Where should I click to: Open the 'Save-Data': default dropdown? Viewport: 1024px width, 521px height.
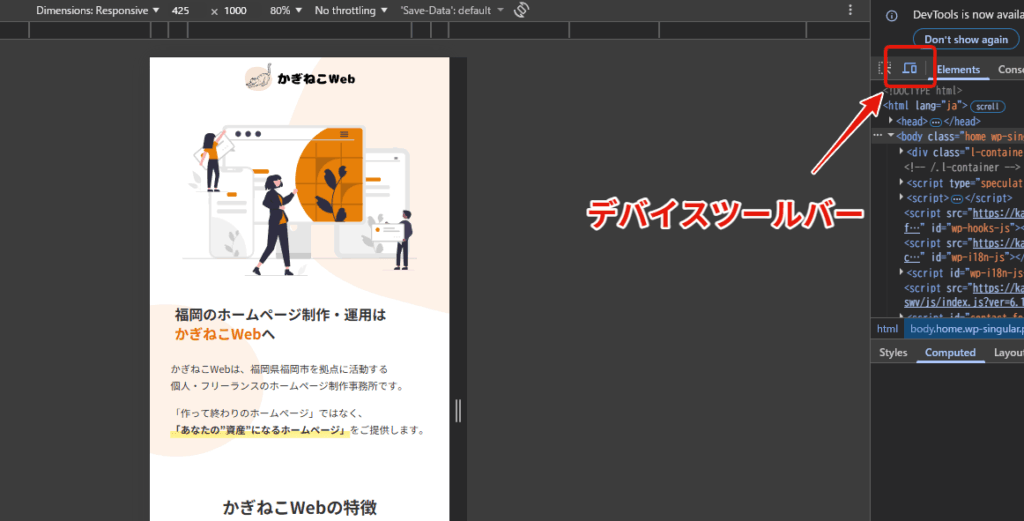point(452,10)
